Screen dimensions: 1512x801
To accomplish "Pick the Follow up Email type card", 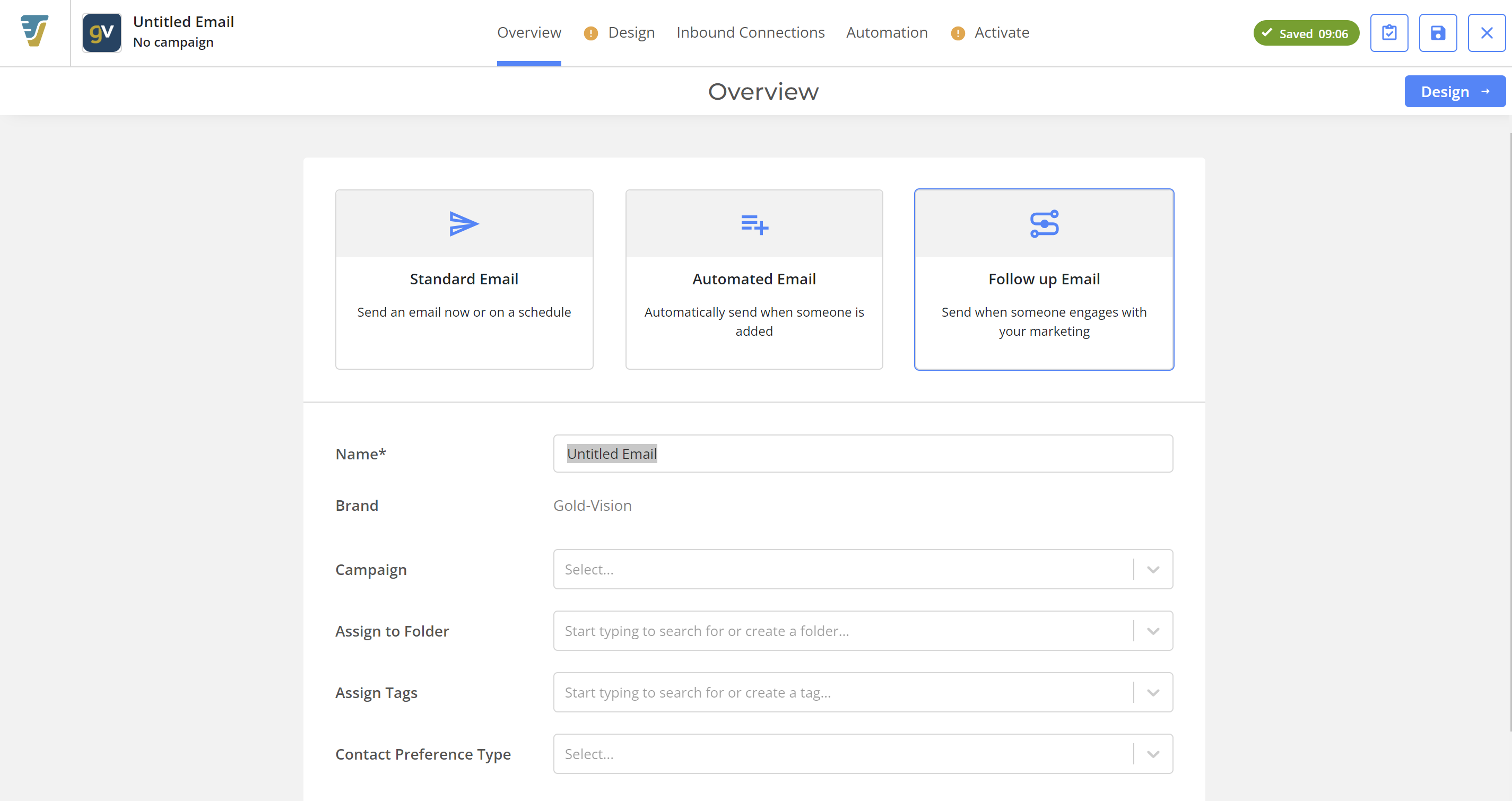I will click(1044, 280).
